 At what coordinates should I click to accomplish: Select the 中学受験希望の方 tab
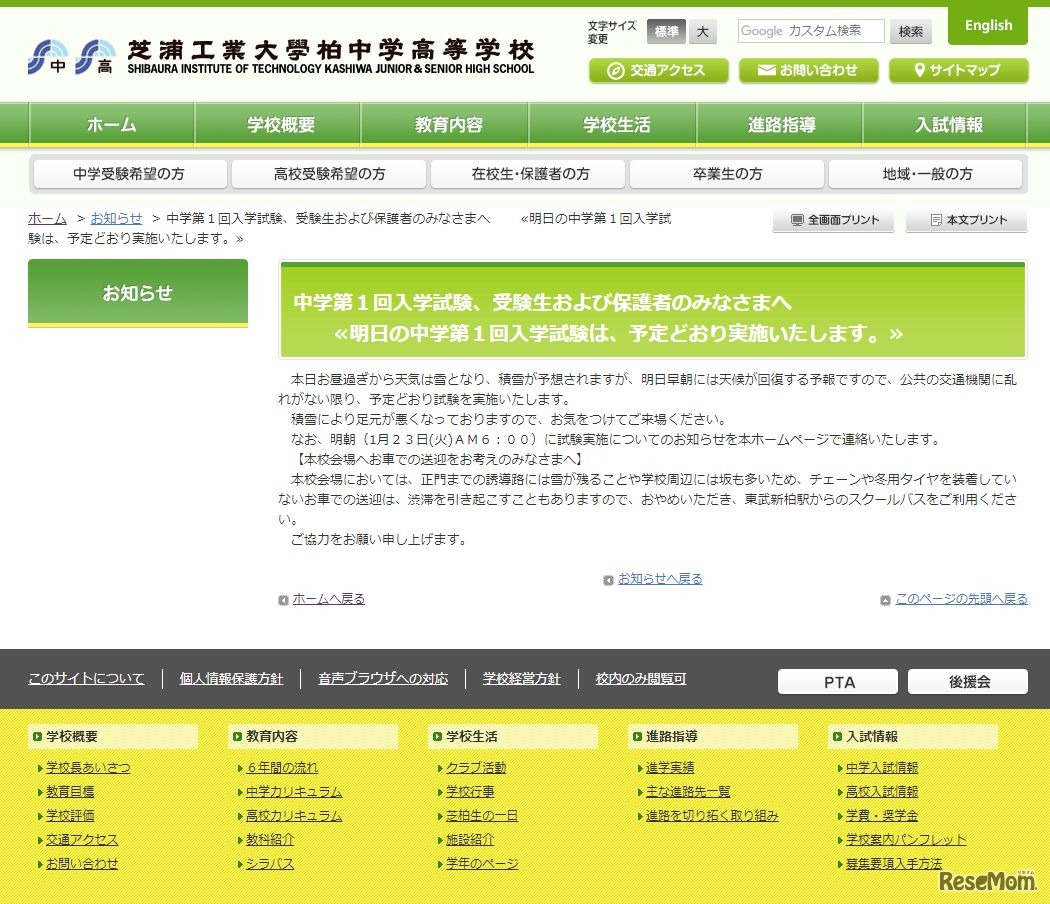pos(129,174)
